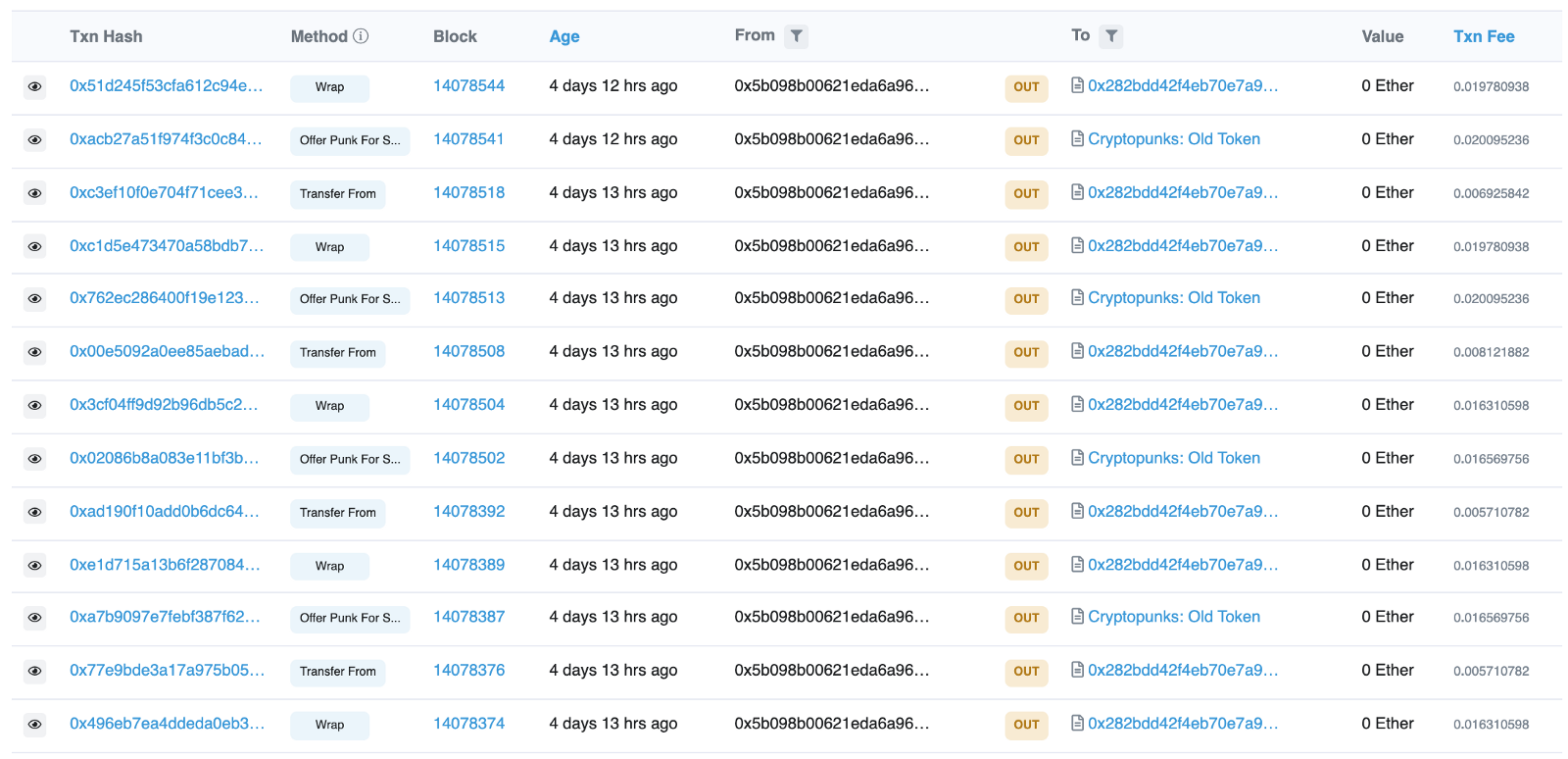Open Cryptopunks: Old Token in block 14078387 row
Image resolution: width=1568 pixels, height=759 pixels.
(1174, 616)
